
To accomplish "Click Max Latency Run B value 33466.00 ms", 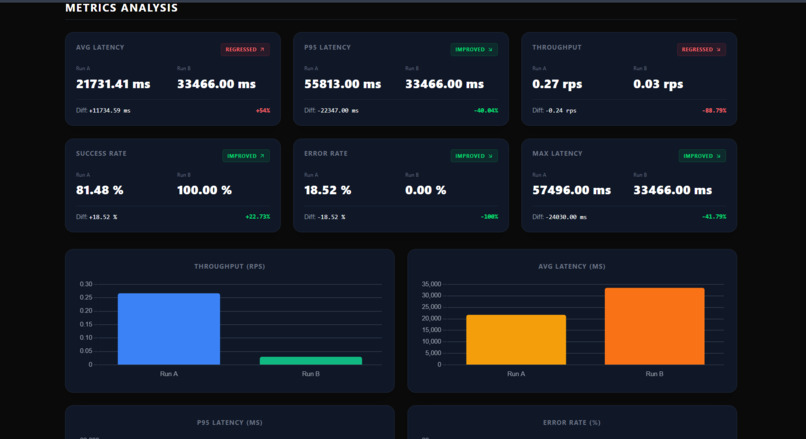I will pyautogui.click(x=673, y=190).
